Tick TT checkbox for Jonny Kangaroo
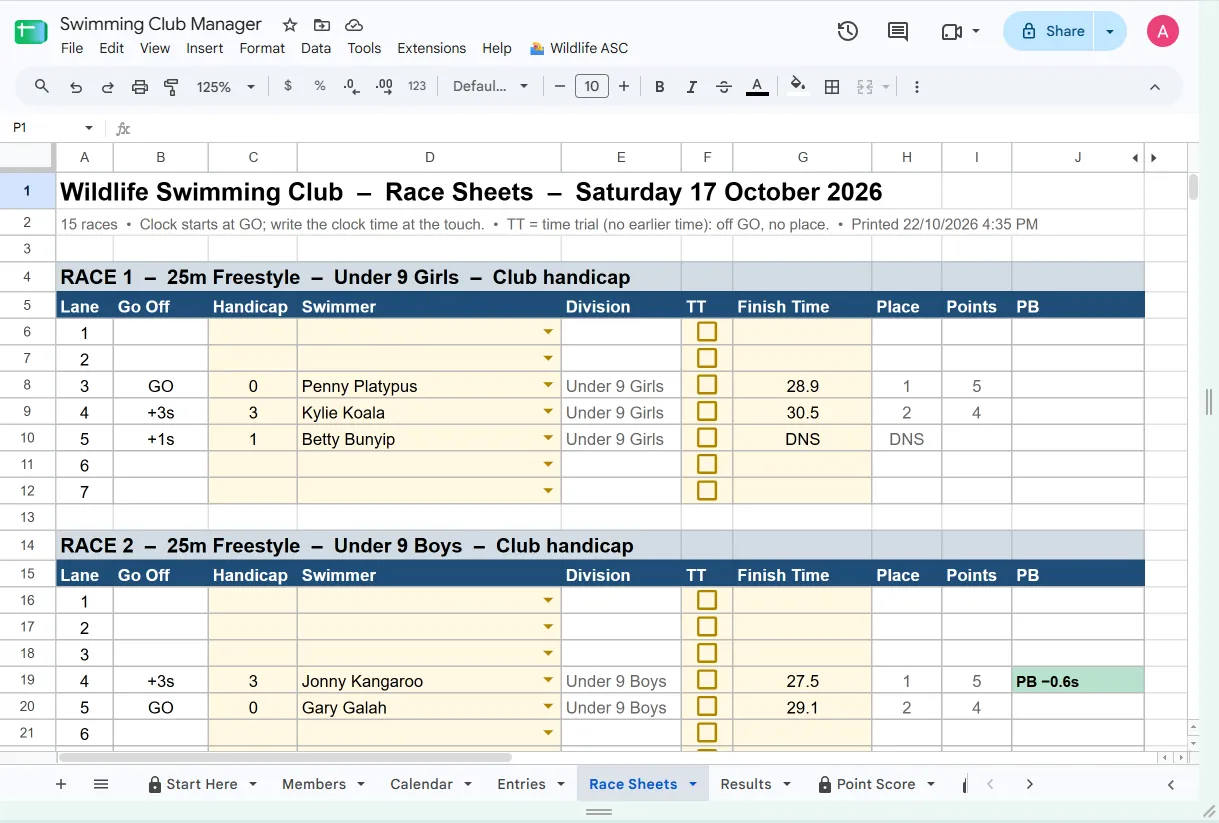The height and width of the screenshot is (823, 1219). point(707,680)
